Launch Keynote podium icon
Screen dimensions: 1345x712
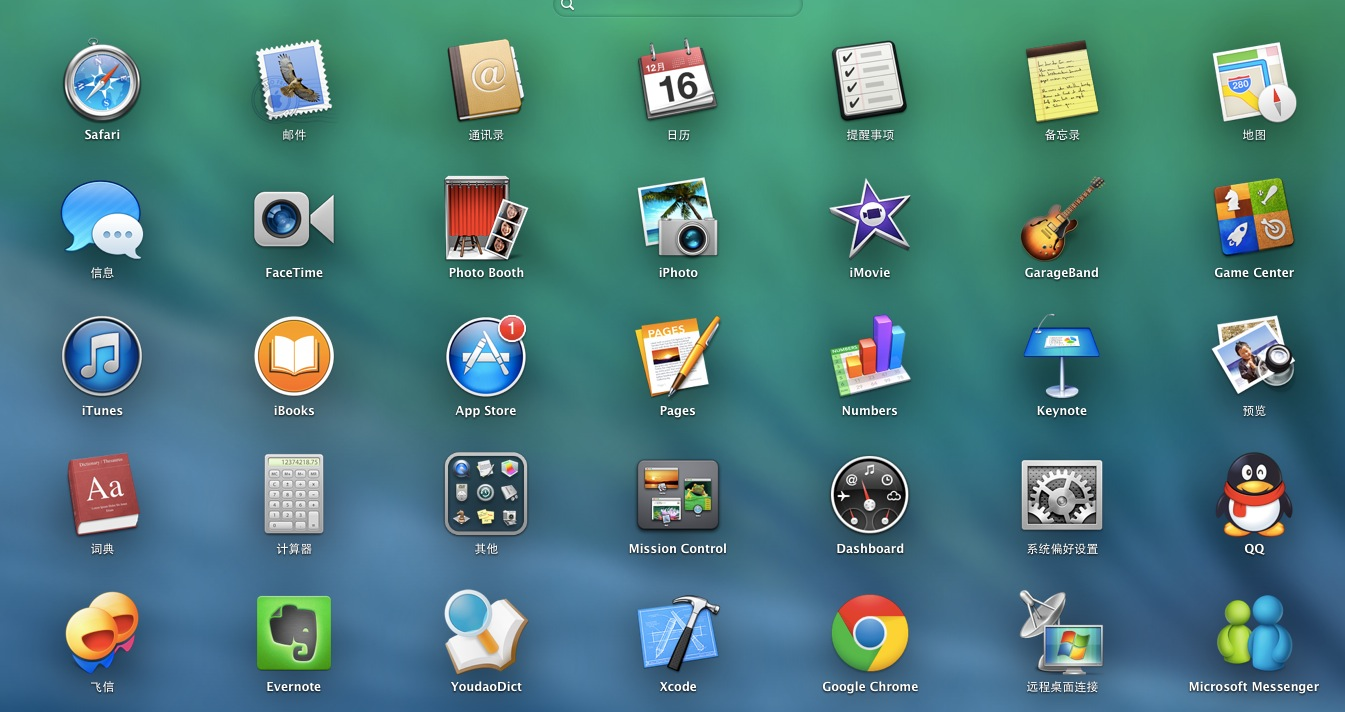[x=1062, y=357]
